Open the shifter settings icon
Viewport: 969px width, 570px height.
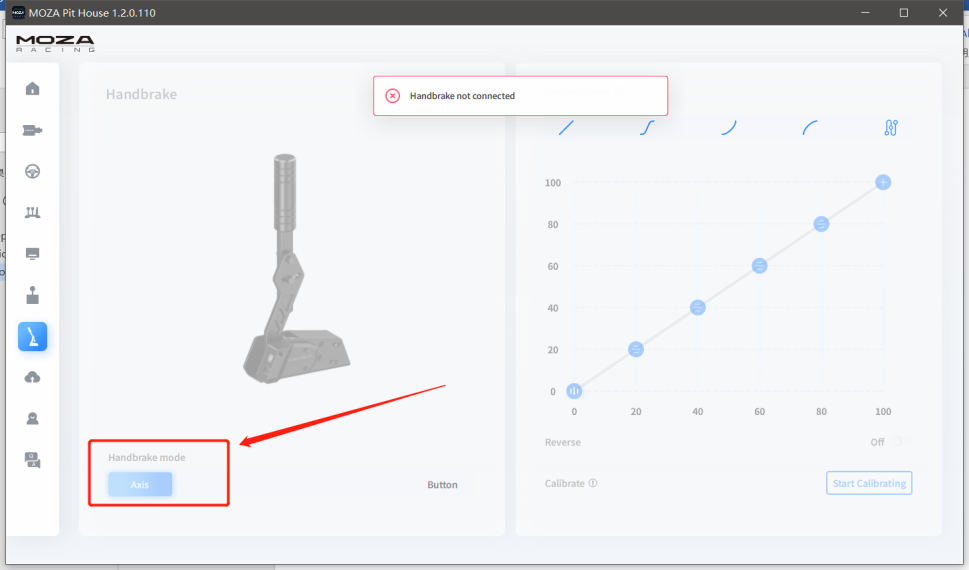coord(32,295)
